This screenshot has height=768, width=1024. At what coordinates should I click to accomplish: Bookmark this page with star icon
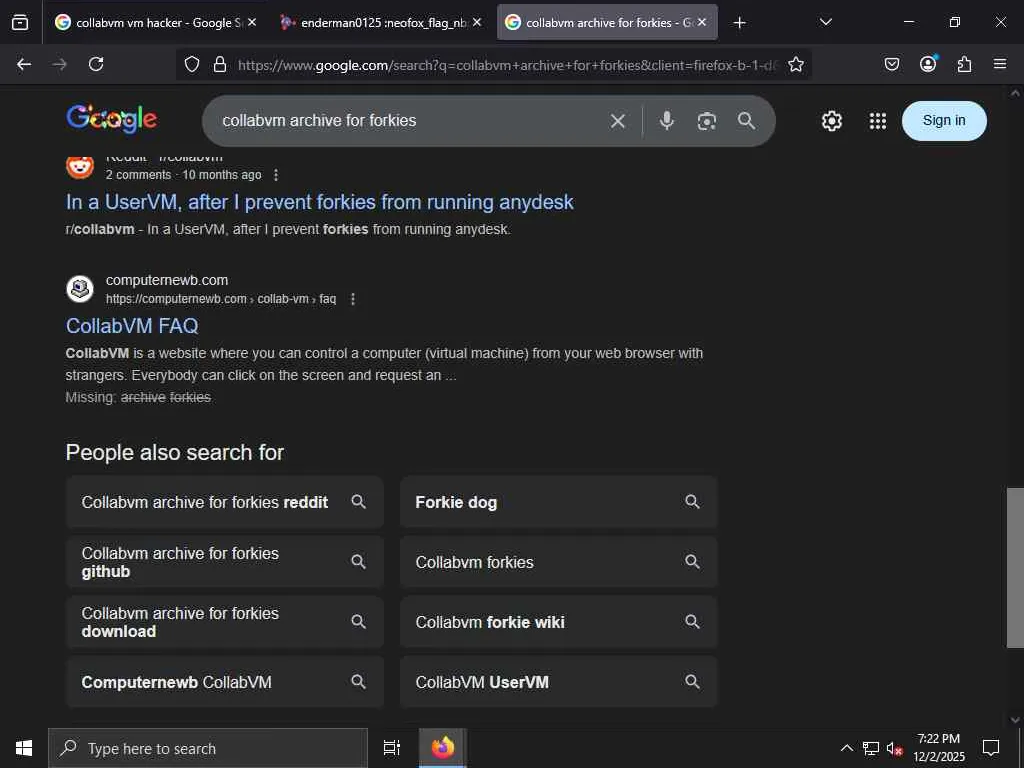coord(795,64)
